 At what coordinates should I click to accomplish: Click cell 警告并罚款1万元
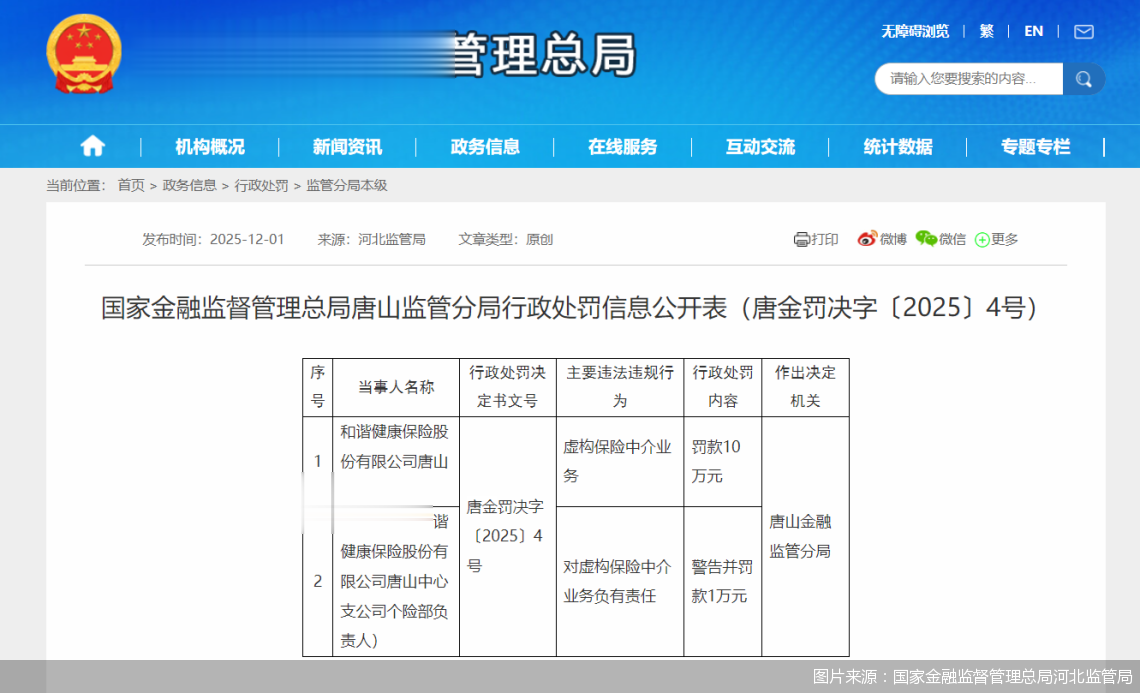(x=723, y=581)
